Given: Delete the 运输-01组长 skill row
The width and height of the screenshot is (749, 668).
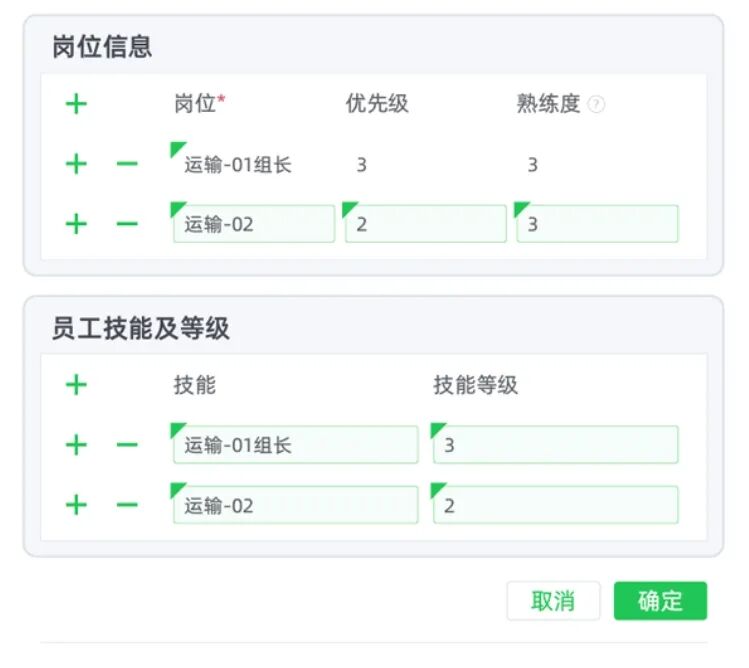Looking at the screenshot, I should pyautogui.click(x=127, y=445).
